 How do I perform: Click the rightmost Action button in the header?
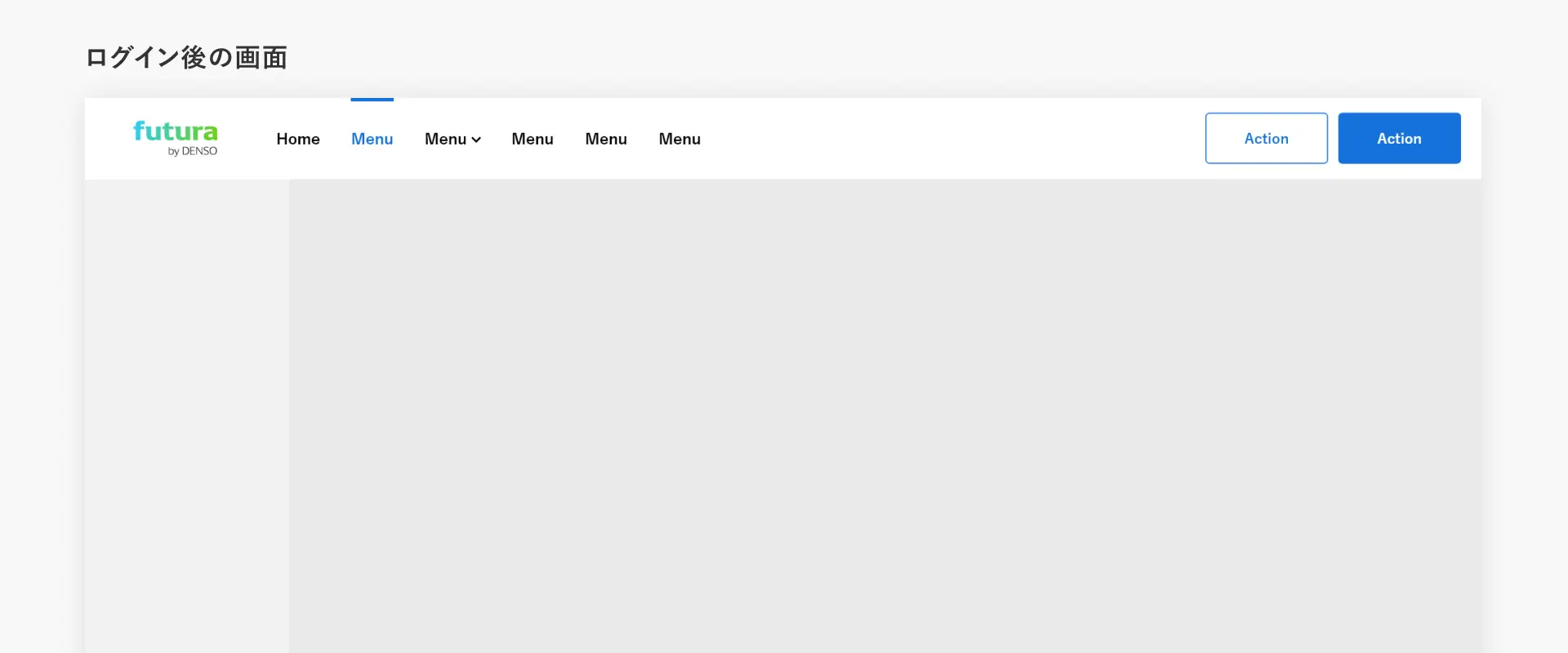(1399, 139)
